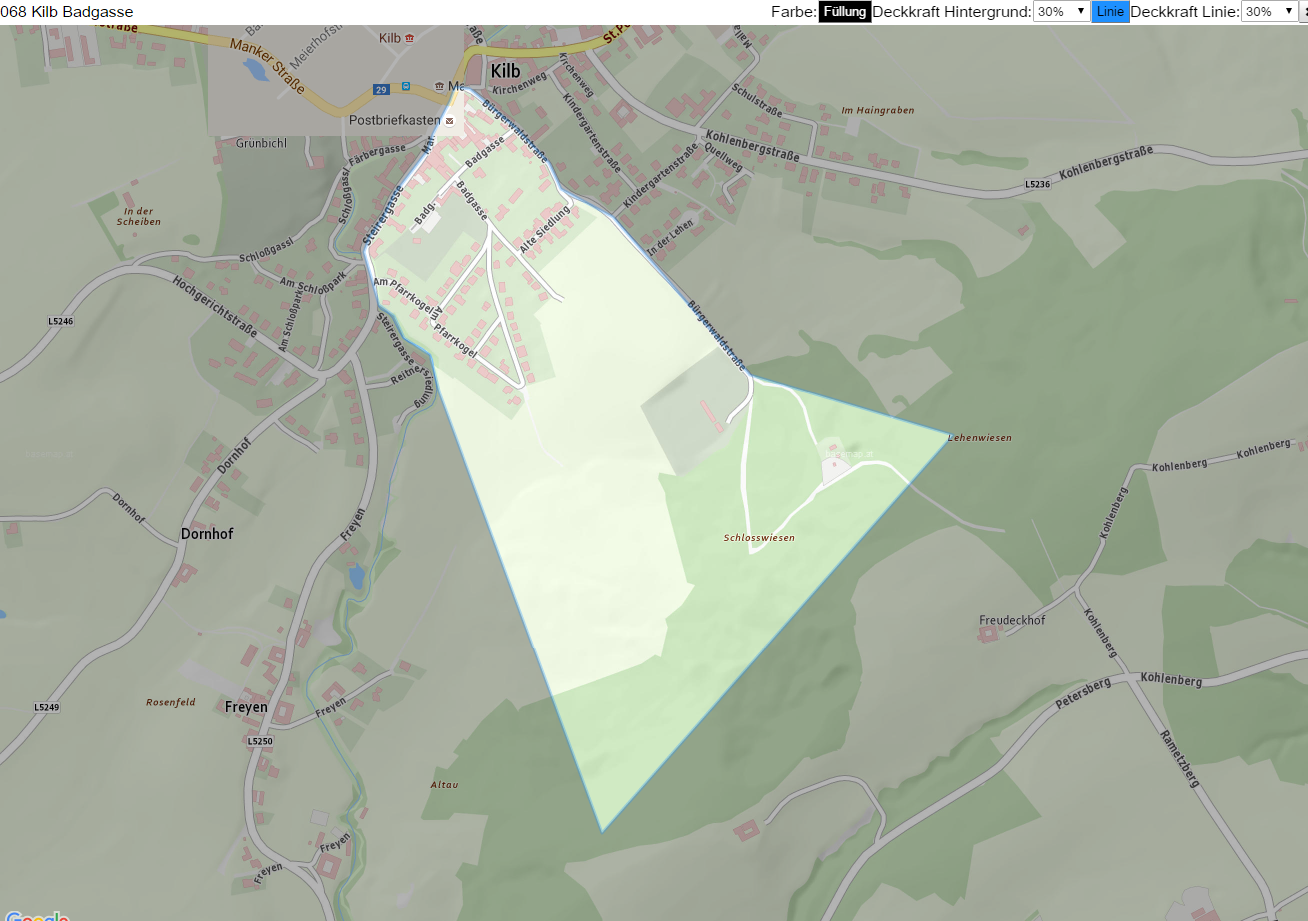The image size is (1308, 921).
Task: Click the Dornhof village label
Action: (x=207, y=534)
